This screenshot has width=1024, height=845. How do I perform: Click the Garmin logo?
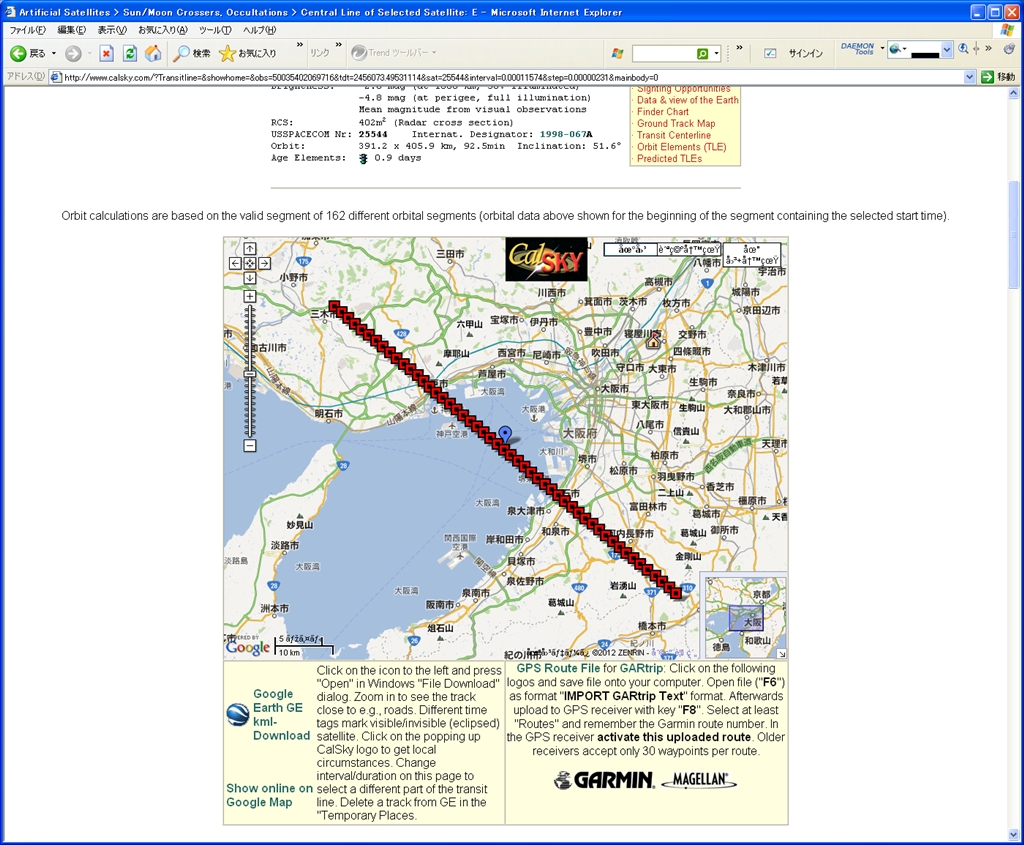click(x=604, y=780)
